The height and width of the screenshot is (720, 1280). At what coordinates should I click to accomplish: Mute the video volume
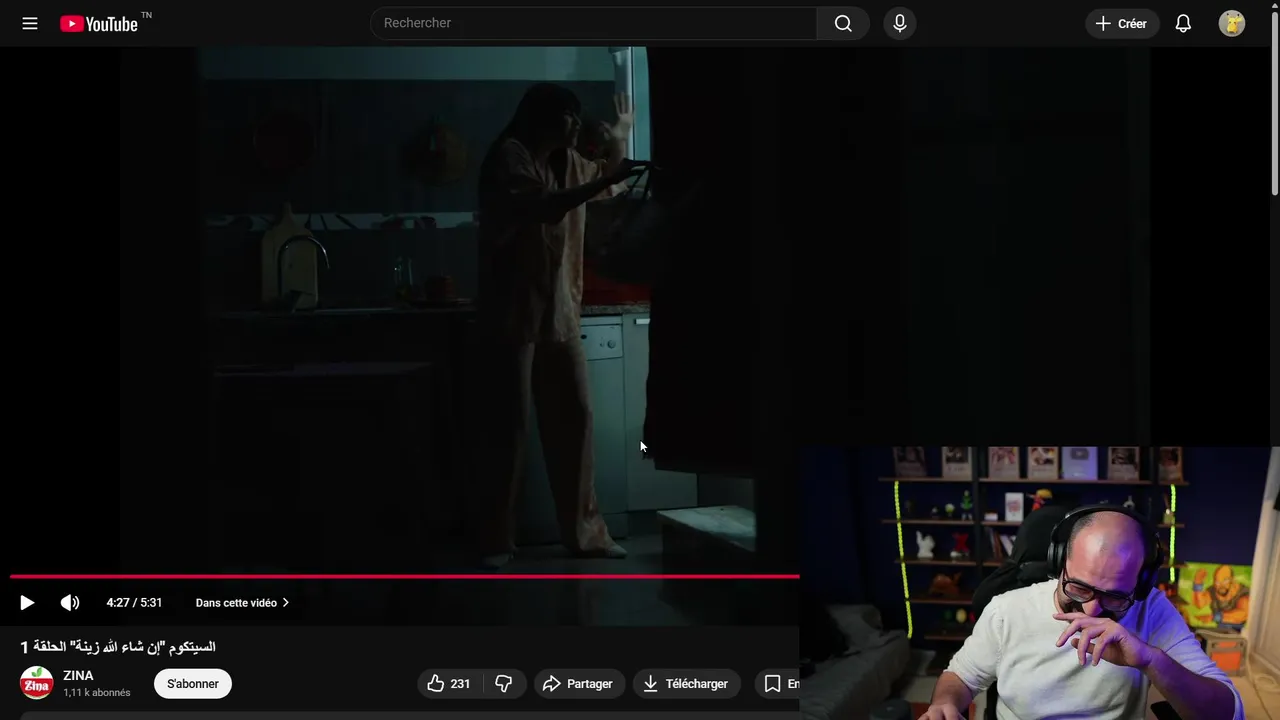pyautogui.click(x=70, y=602)
